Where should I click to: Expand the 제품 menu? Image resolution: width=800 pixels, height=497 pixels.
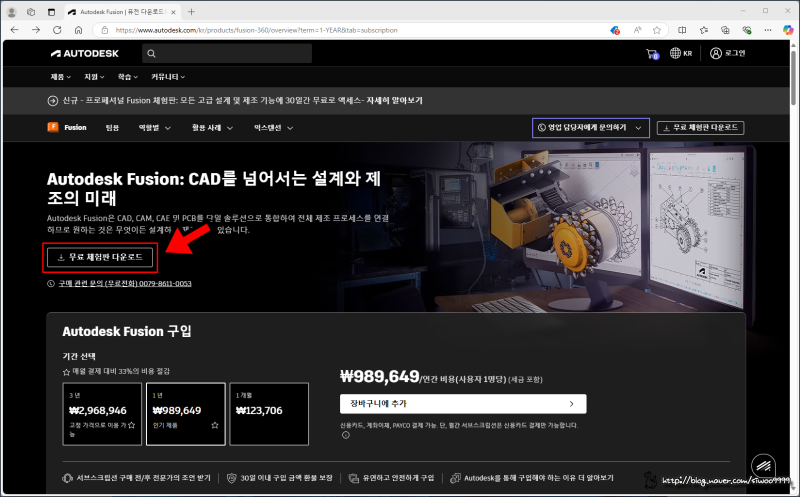(x=60, y=77)
